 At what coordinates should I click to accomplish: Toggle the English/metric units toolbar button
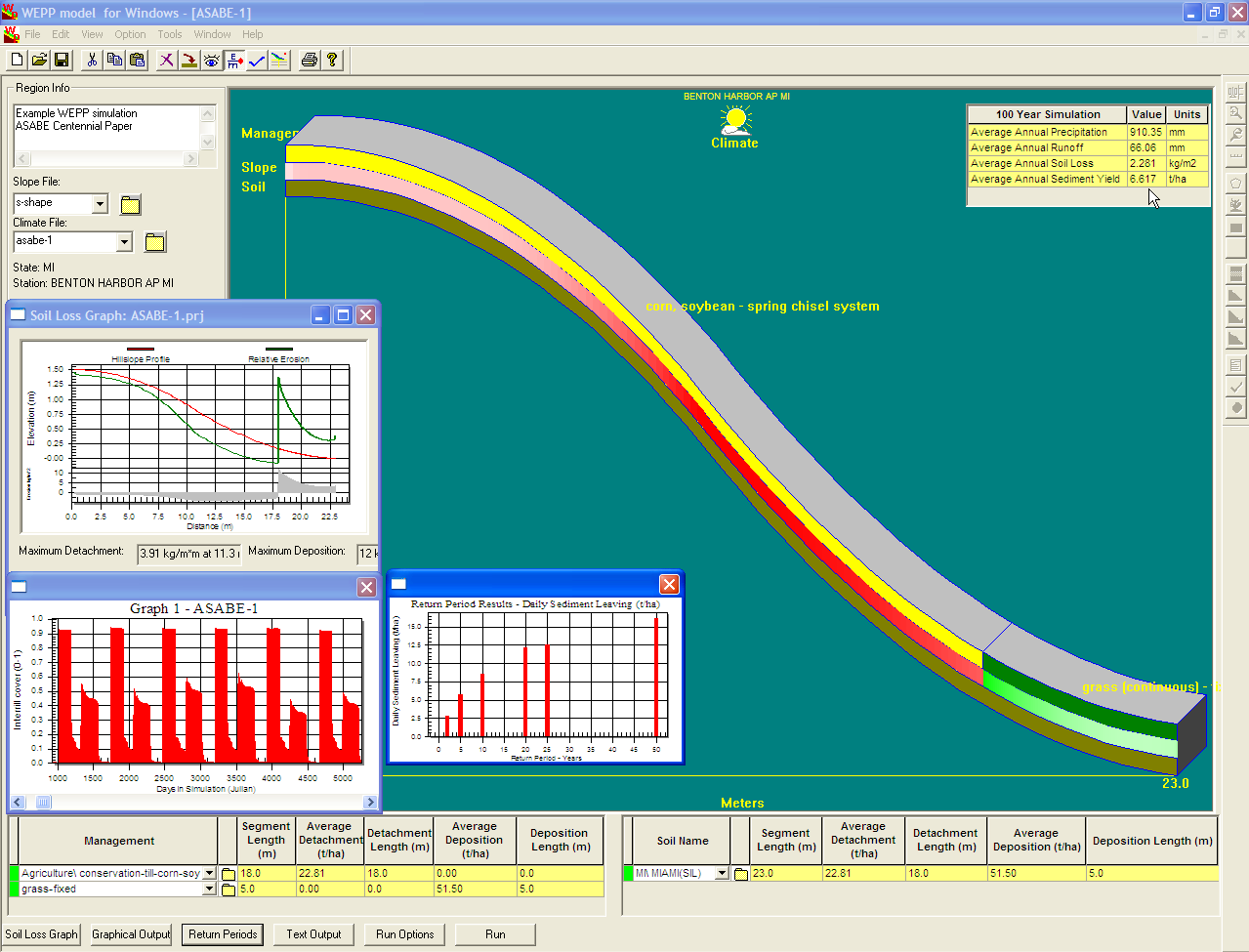click(x=234, y=61)
